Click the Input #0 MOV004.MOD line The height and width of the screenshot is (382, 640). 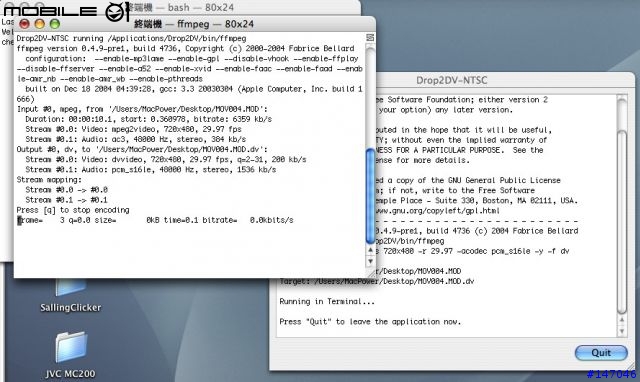pos(142,109)
